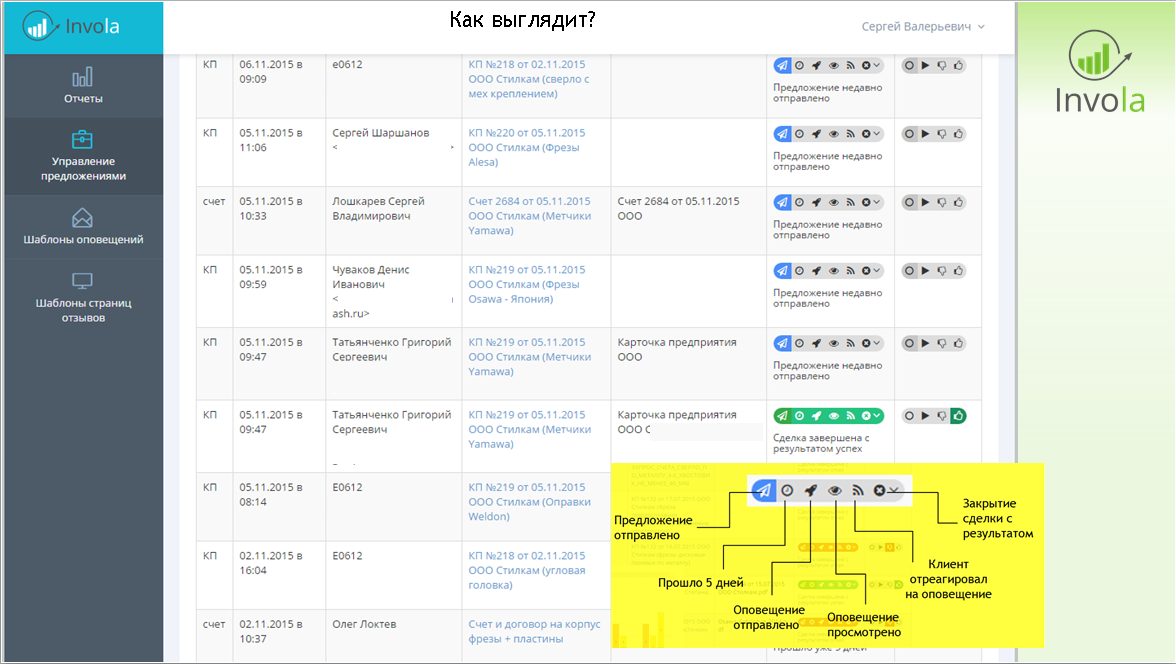Click thumbs-down in Сделка завершена row
This screenshot has width=1176, height=664.
(942, 416)
